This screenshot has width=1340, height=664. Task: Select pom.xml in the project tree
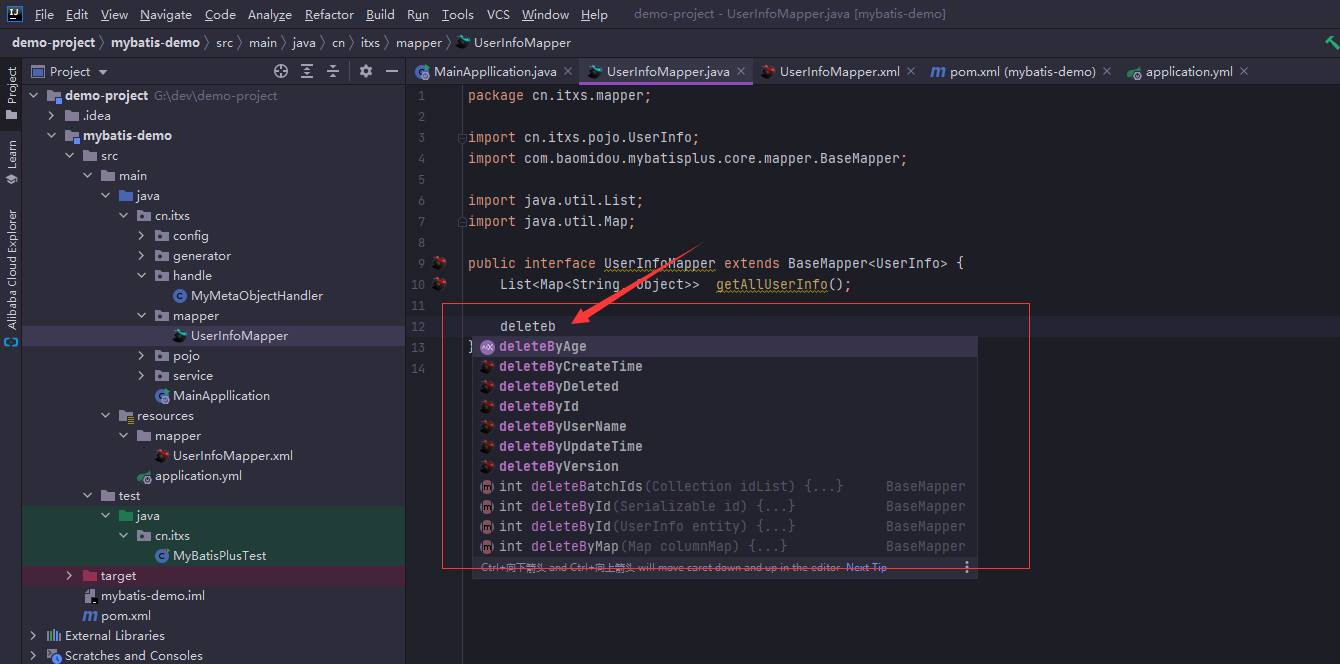[126, 615]
